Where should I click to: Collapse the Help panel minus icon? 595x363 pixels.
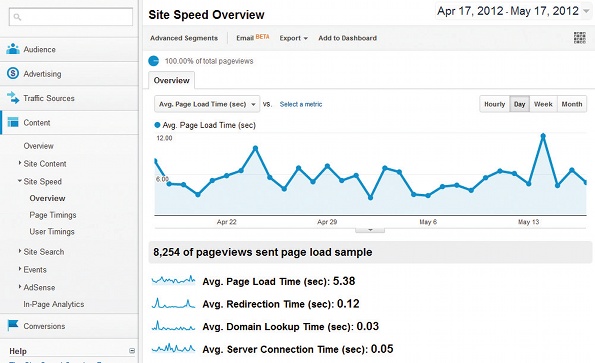click(132, 351)
